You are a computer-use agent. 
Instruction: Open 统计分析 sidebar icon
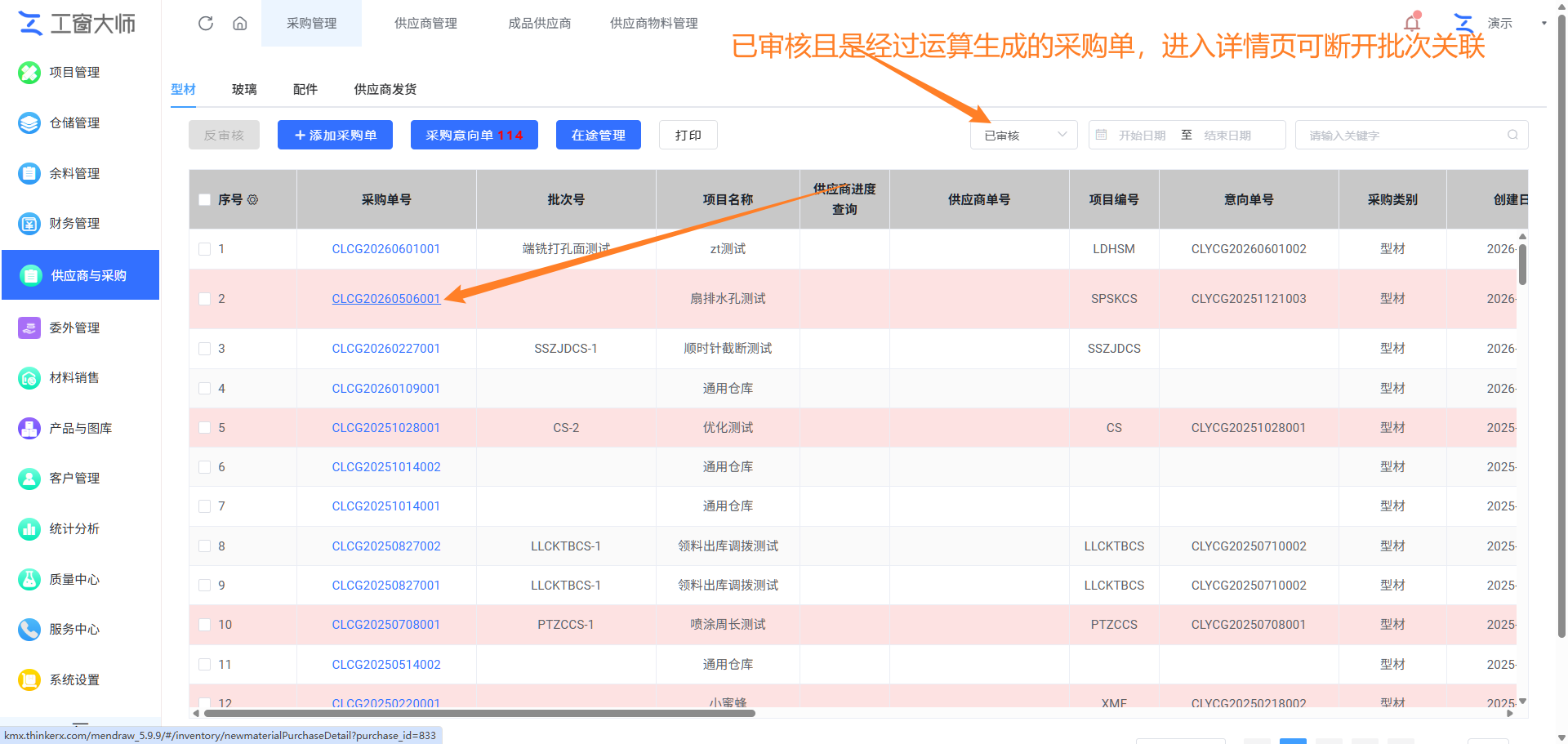point(29,528)
